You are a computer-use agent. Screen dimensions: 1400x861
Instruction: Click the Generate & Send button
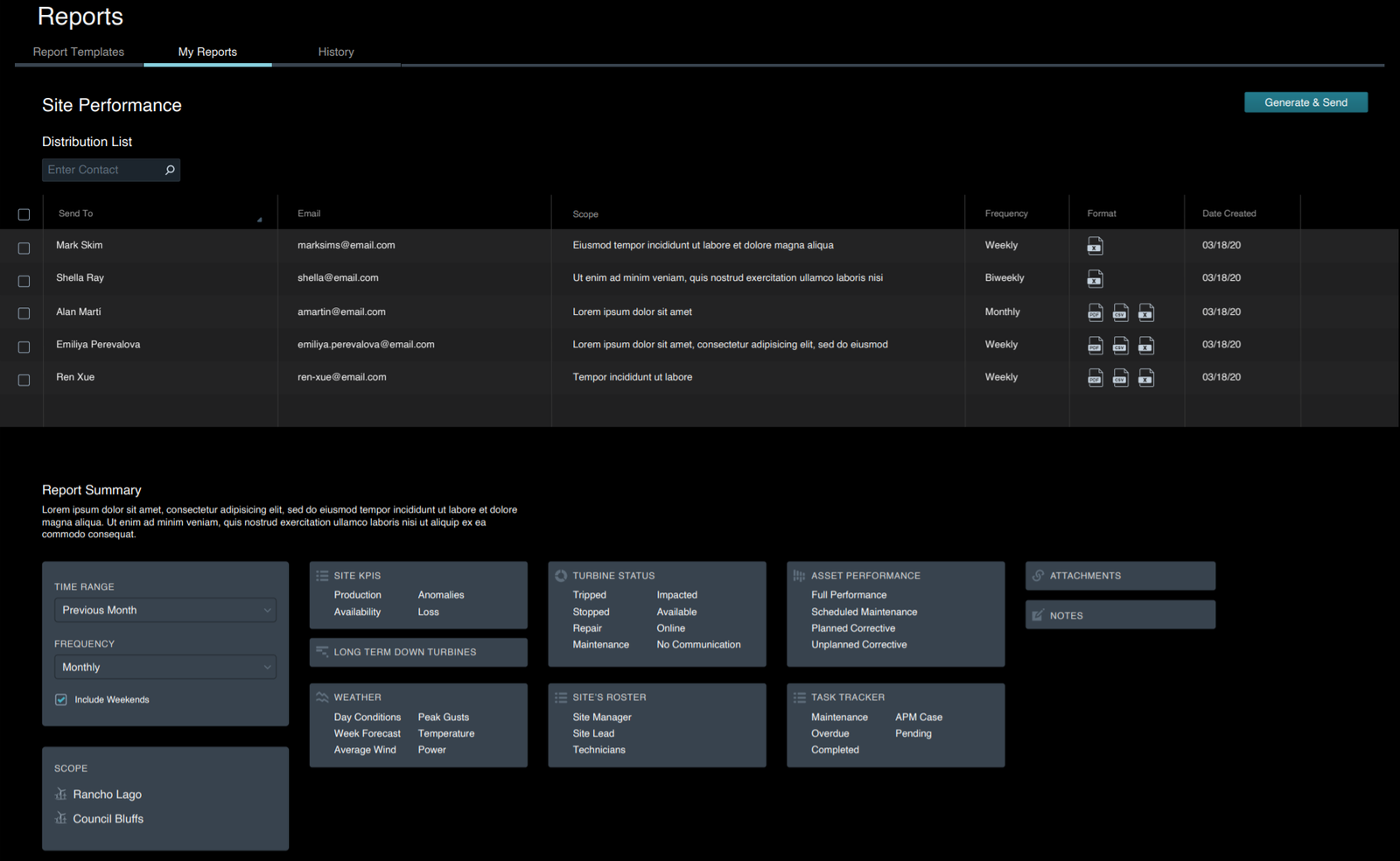coord(1305,102)
